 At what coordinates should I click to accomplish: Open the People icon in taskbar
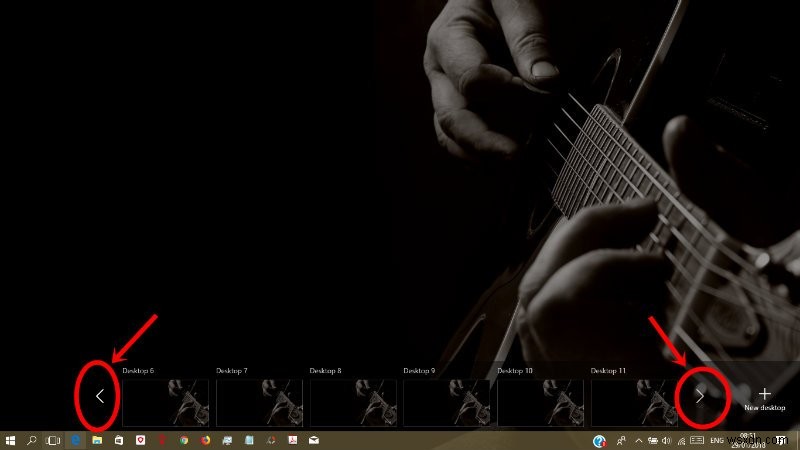point(621,440)
